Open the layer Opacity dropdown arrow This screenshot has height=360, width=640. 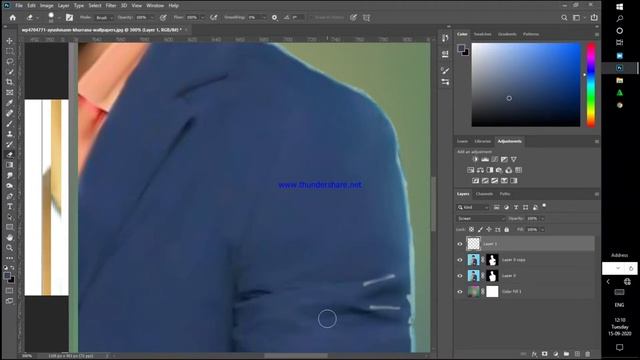coord(542,219)
